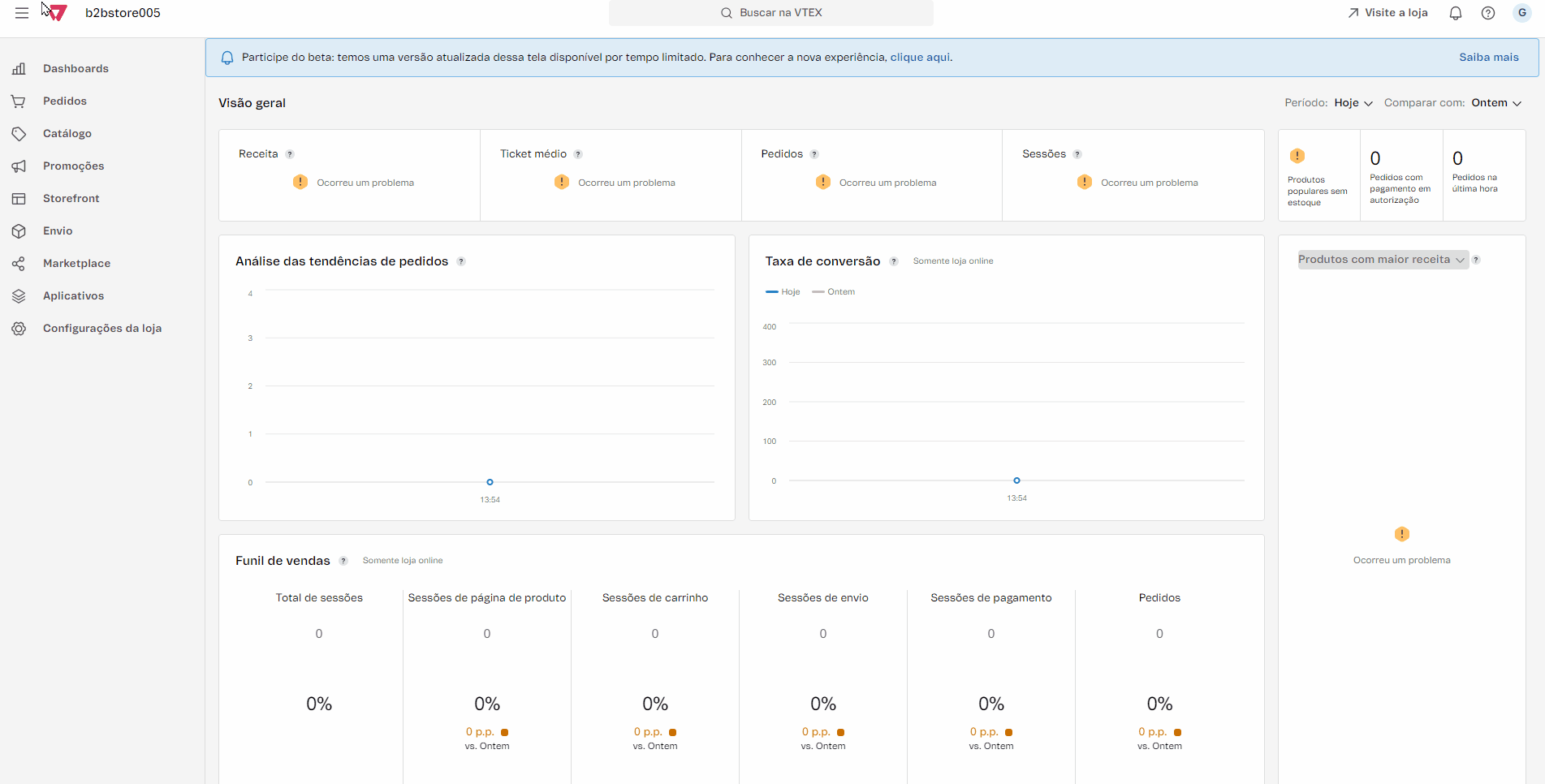Click the Saiba mais link
Screen dimensions: 1545x784
click(1488, 58)
